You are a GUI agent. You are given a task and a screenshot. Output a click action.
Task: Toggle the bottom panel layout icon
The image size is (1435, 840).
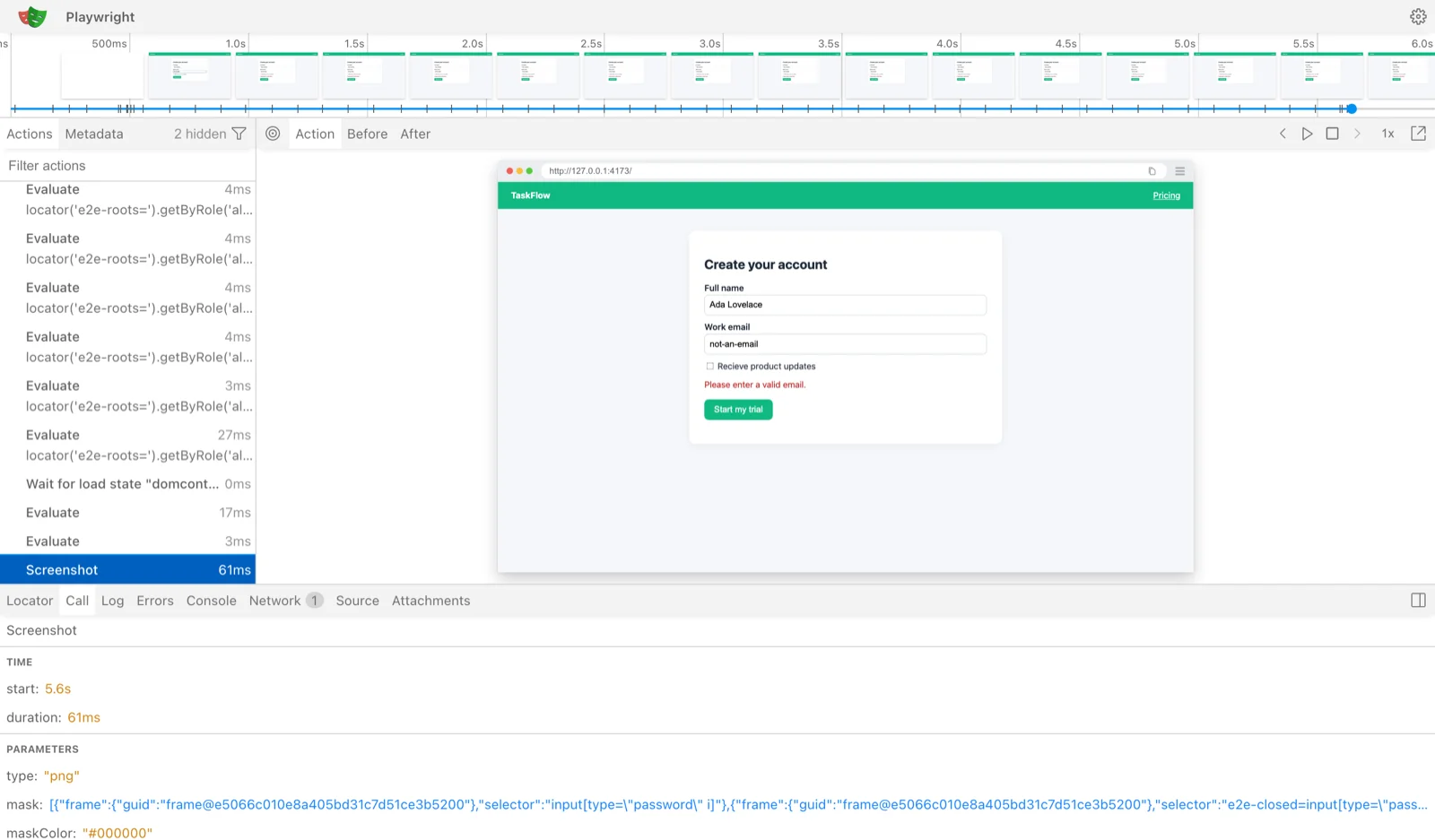coord(1418,601)
